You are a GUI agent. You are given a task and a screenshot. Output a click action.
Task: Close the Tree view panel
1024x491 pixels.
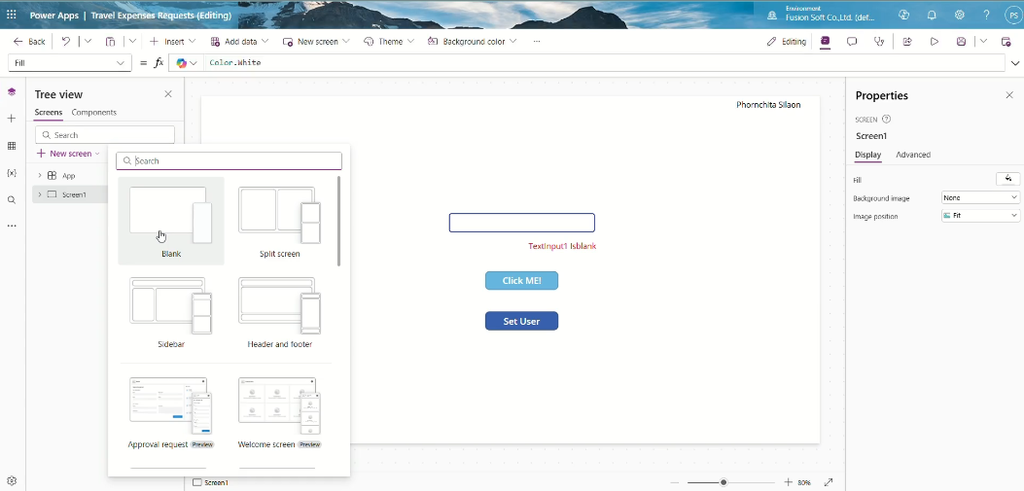click(168, 94)
